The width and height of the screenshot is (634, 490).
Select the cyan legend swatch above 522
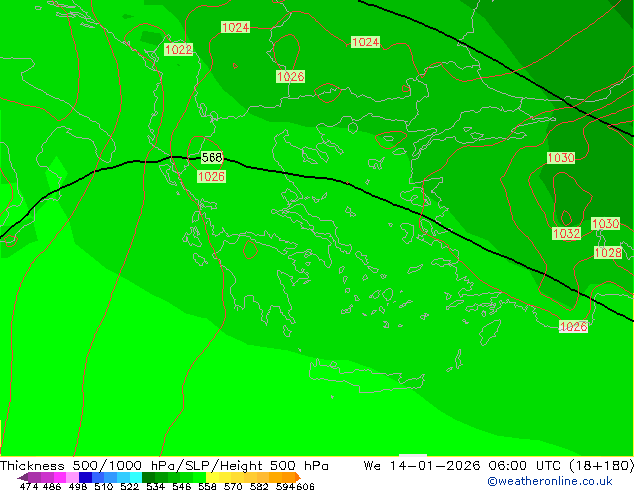click(136, 477)
